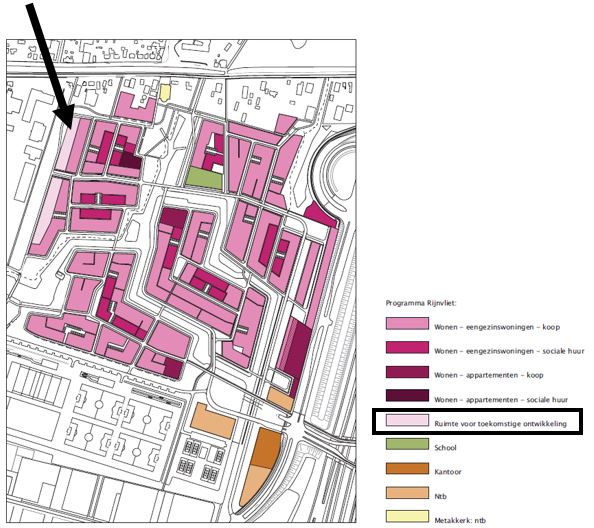Click the yellow Metakkerk legend swatch

click(x=407, y=517)
